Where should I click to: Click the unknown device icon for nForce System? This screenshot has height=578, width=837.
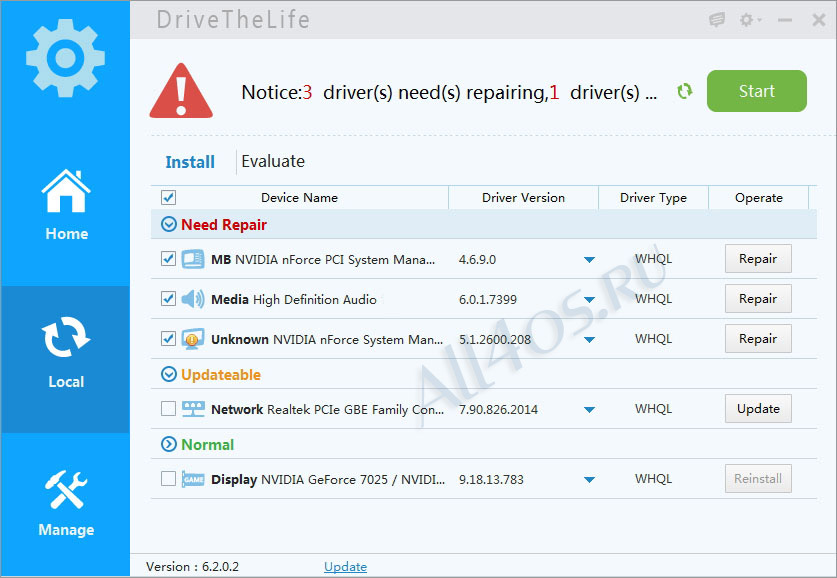coord(193,339)
